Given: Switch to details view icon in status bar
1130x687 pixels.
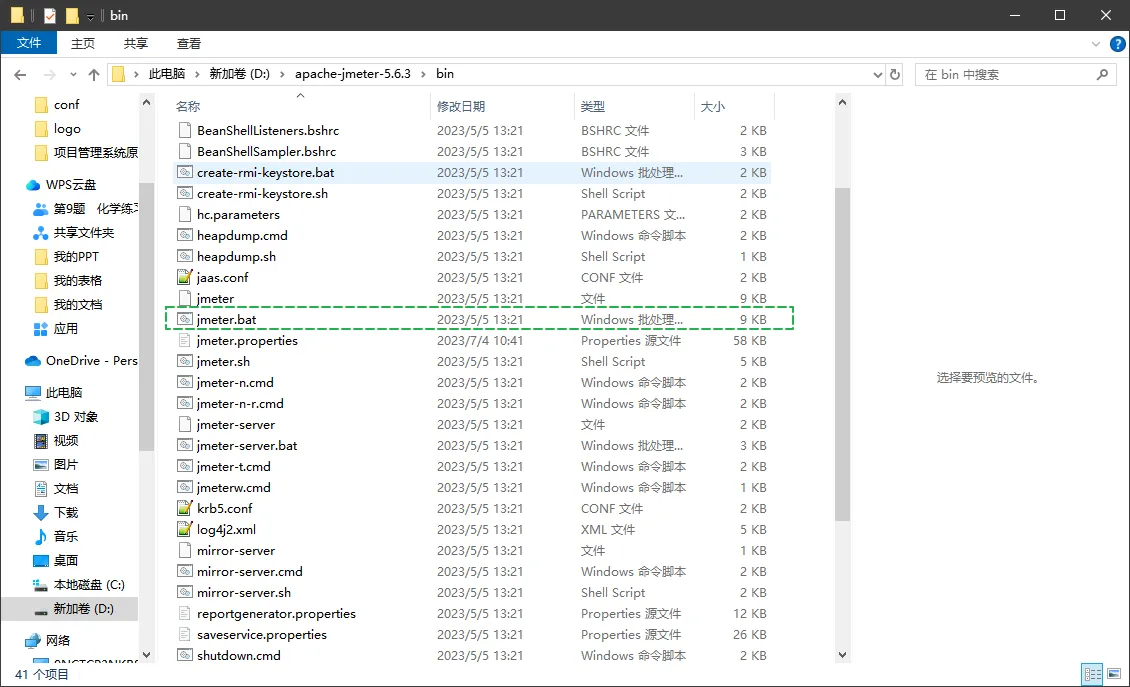Looking at the screenshot, I should pos(1093,674).
